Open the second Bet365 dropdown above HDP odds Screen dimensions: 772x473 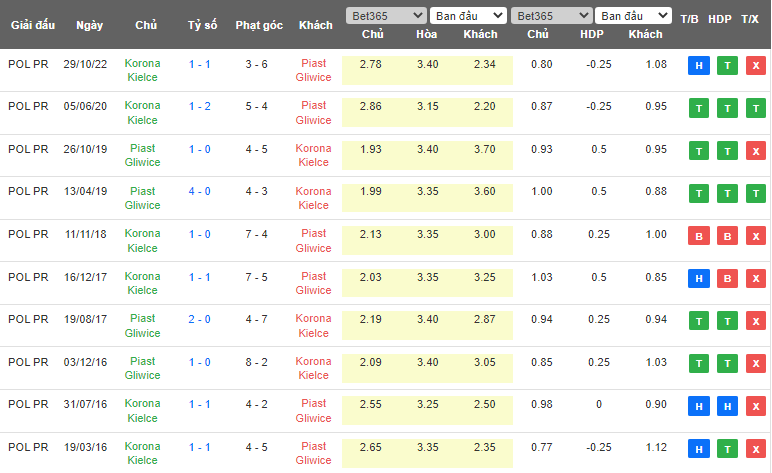tap(550, 16)
